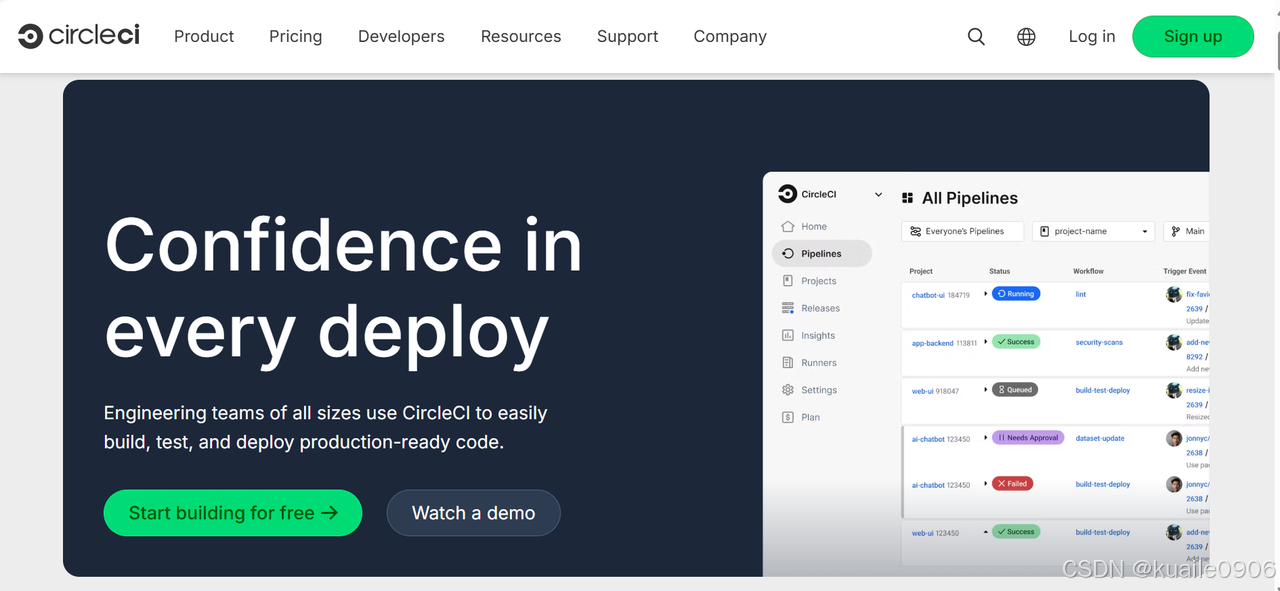The height and width of the screenshot is (591, 1280).
Task: Expand the chatbot-ui 184719 row arrow
Action: [x=986, y=294]
